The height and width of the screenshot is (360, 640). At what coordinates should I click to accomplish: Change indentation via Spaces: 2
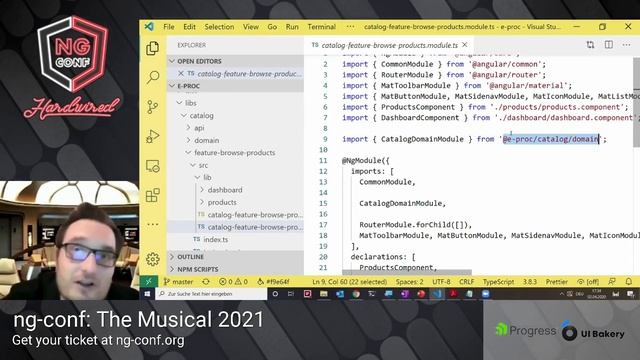click(x=409, y=282)
